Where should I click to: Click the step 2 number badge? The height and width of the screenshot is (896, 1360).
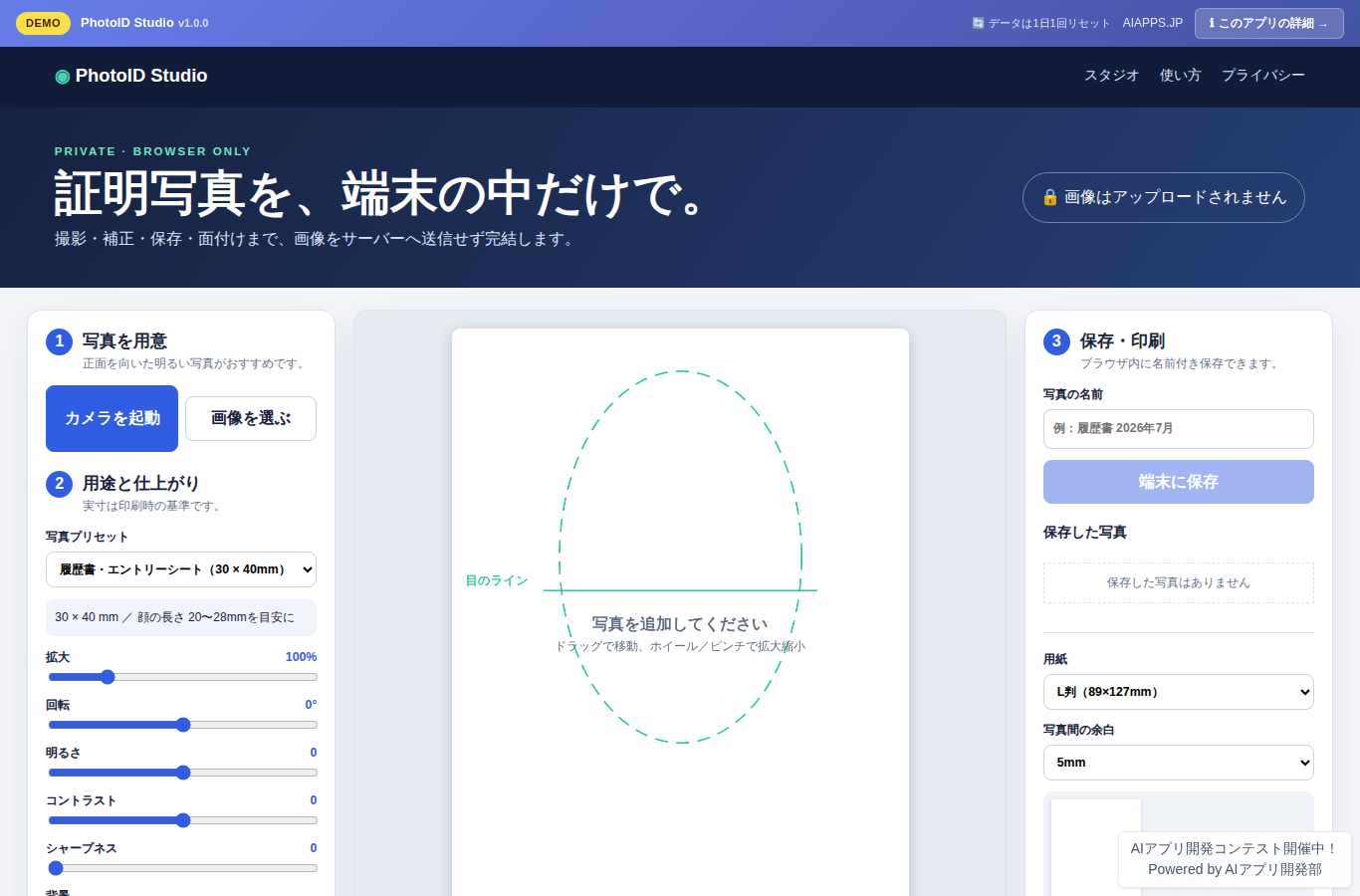pyautogui.click(x=59, y=484)
